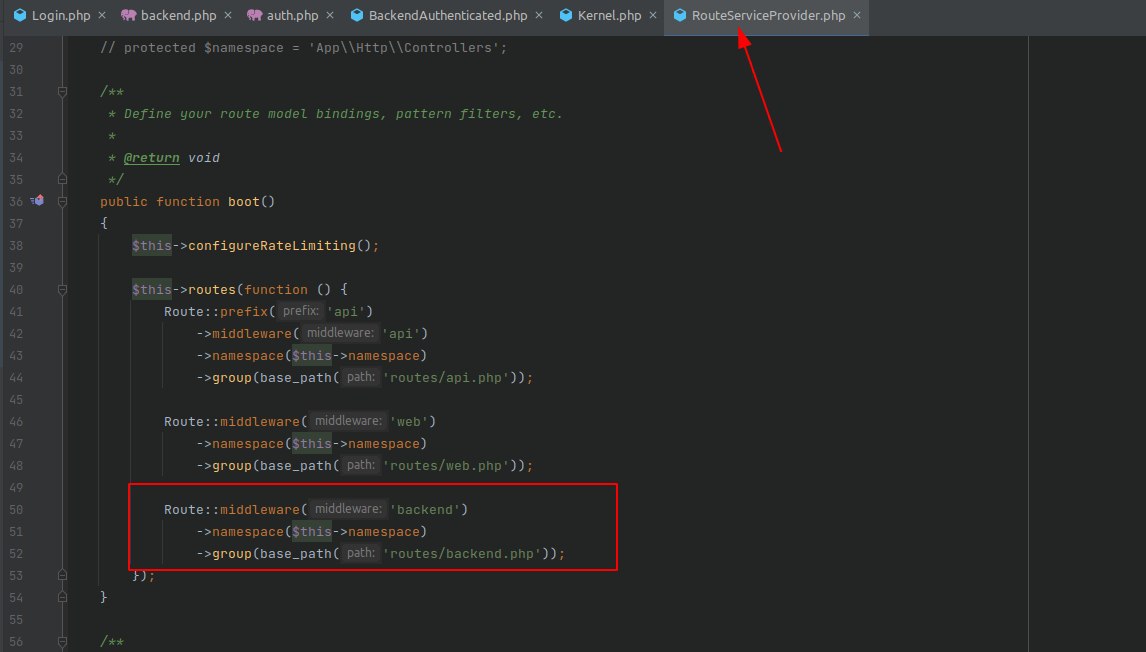Open the BackendAuthenticated.php tab
This screenshot has height=652, width=1146.
446,15
